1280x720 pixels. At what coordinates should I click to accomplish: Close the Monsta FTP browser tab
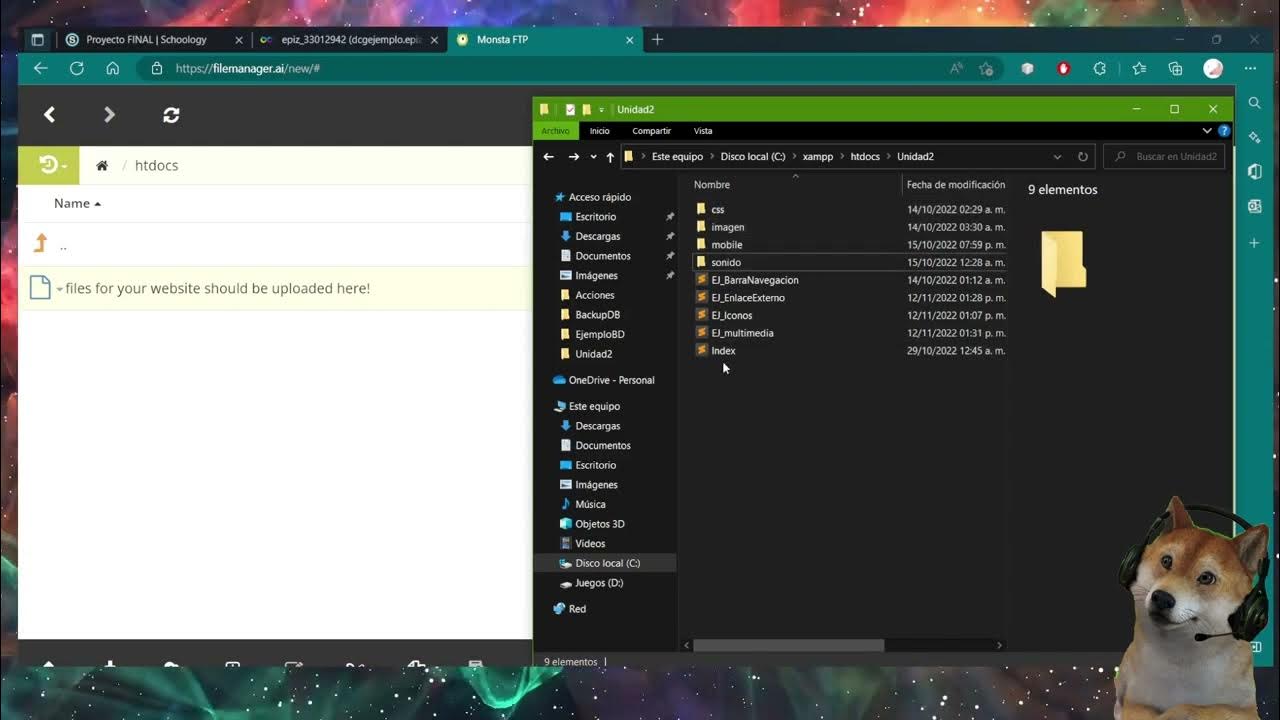[x=629, y=40]
